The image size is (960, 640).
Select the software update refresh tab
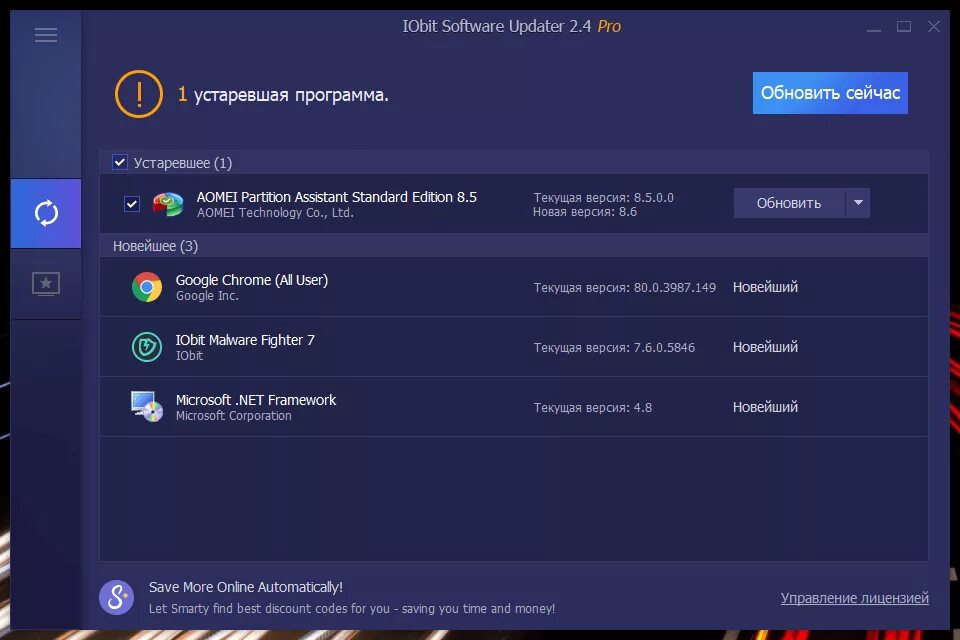(x=46, y=214)
